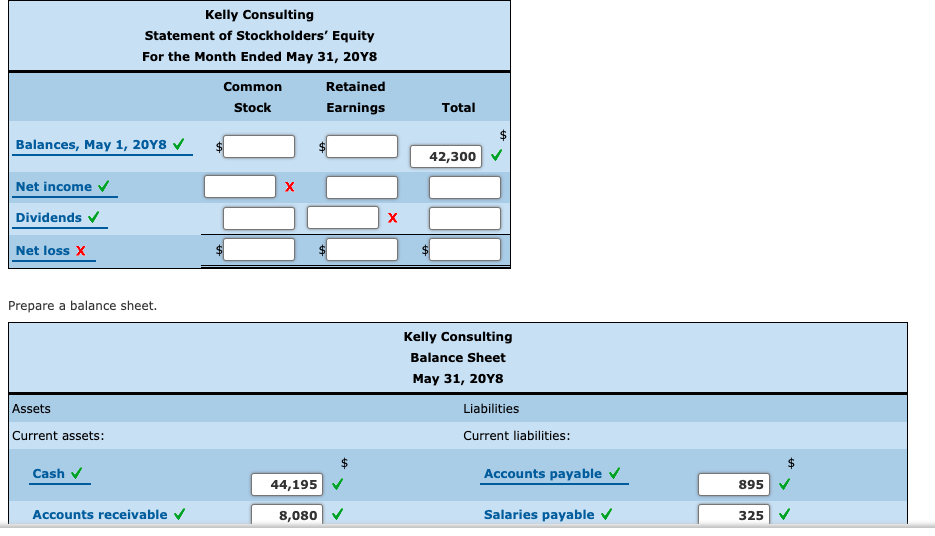This screenshot has height=536, width=935.
Task: Click the Accounts receivable amount field 8,080
Action: point(287,515)
